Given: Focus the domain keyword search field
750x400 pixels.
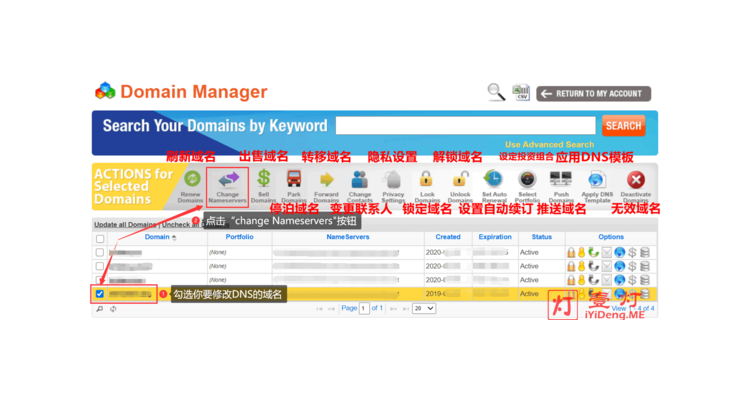Looking at the screenshot, I should point(465,125).
